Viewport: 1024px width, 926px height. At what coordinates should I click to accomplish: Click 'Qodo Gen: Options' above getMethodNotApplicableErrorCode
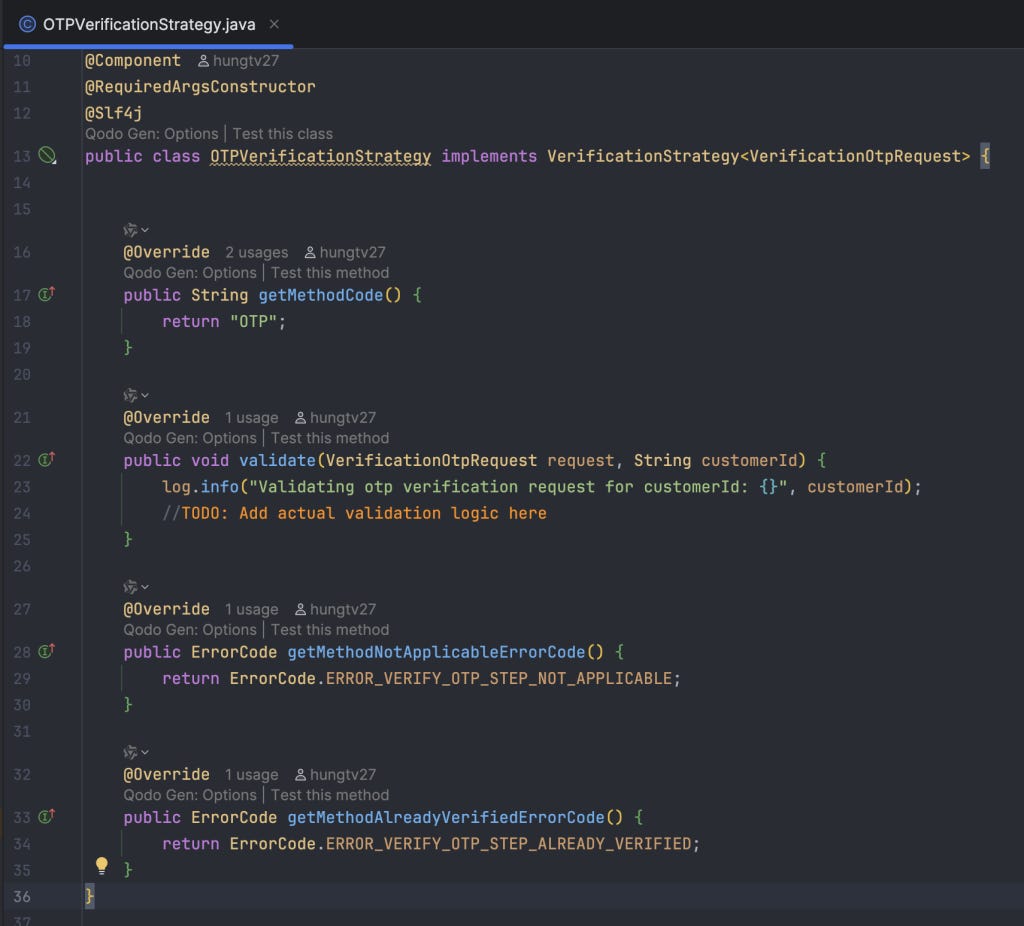click(x=190, y=630)
